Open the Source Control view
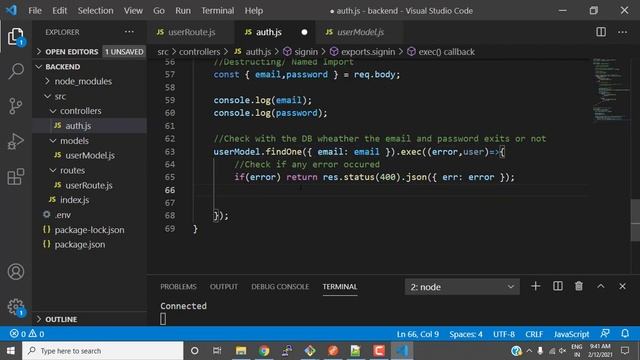The height and width of the screenshot is (360, 640). pyautogui.click(x=16, y=106)
